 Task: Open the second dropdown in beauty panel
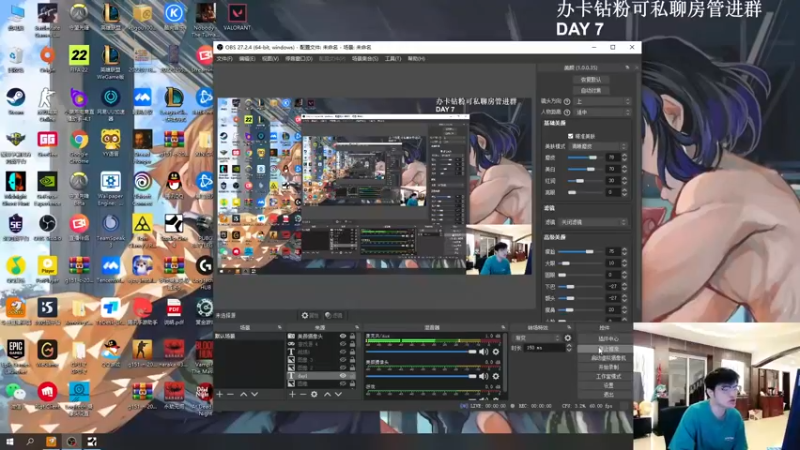(602, 112)
